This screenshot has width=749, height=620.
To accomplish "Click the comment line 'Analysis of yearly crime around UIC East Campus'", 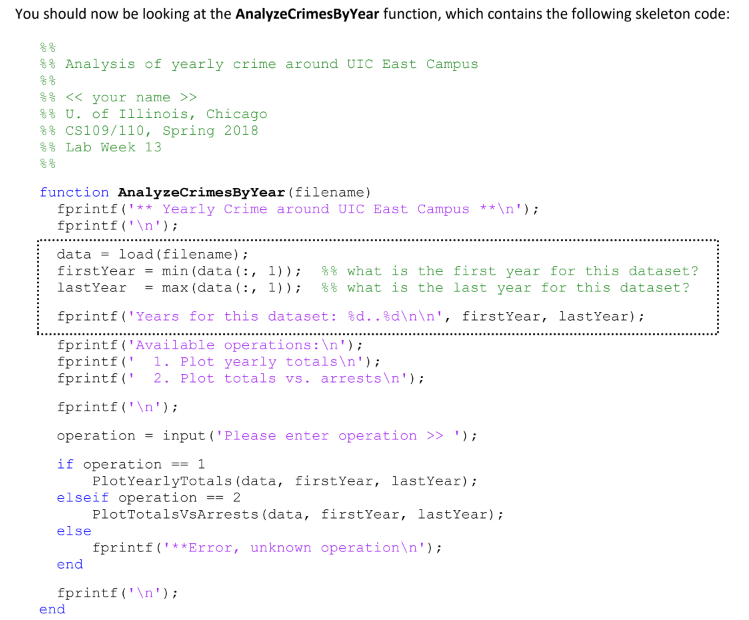I will click(259, 64).
